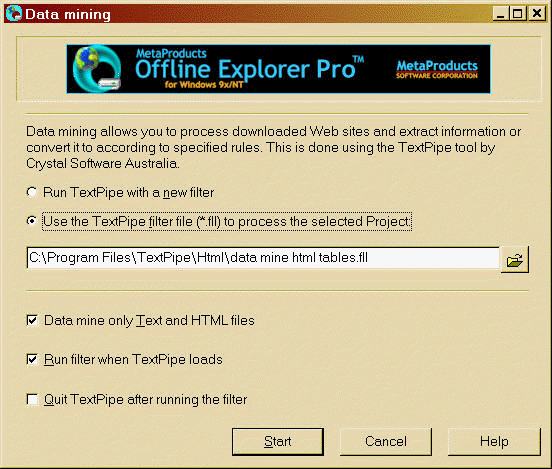Screen dimensions: 552x469
Task: Click the filter file path input field
Action: coord(263,258)
